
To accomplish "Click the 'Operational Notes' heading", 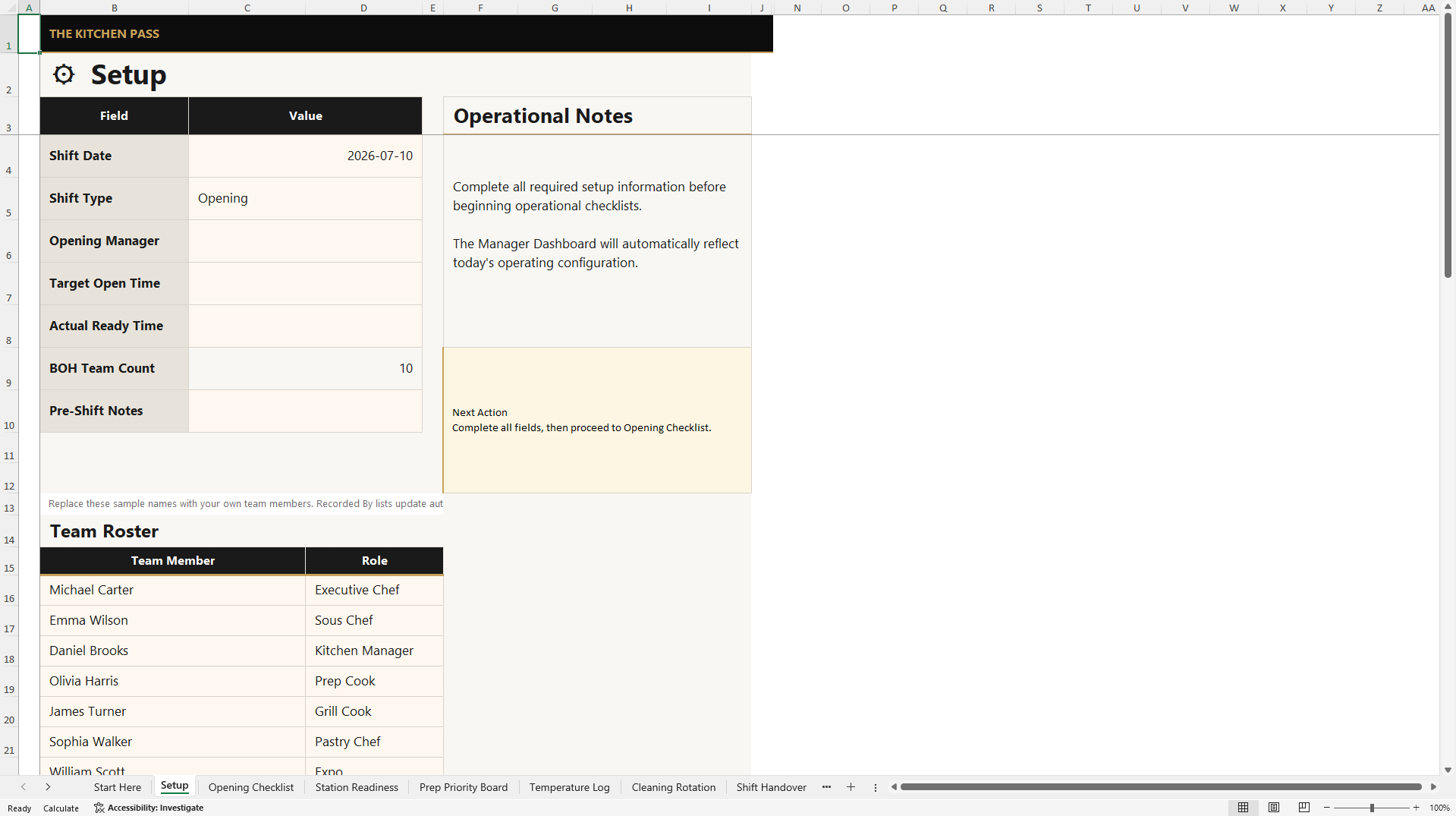I will pos(542,116).
